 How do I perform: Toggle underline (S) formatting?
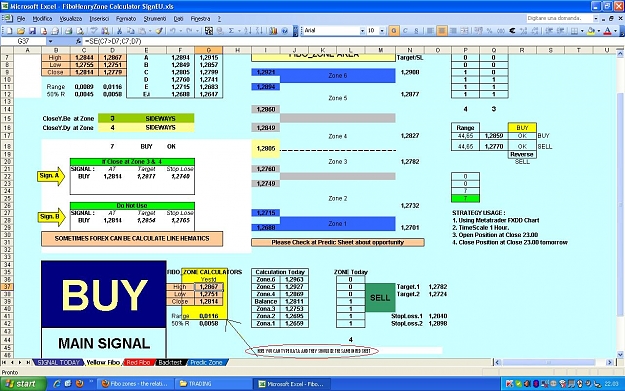point(416,31)
